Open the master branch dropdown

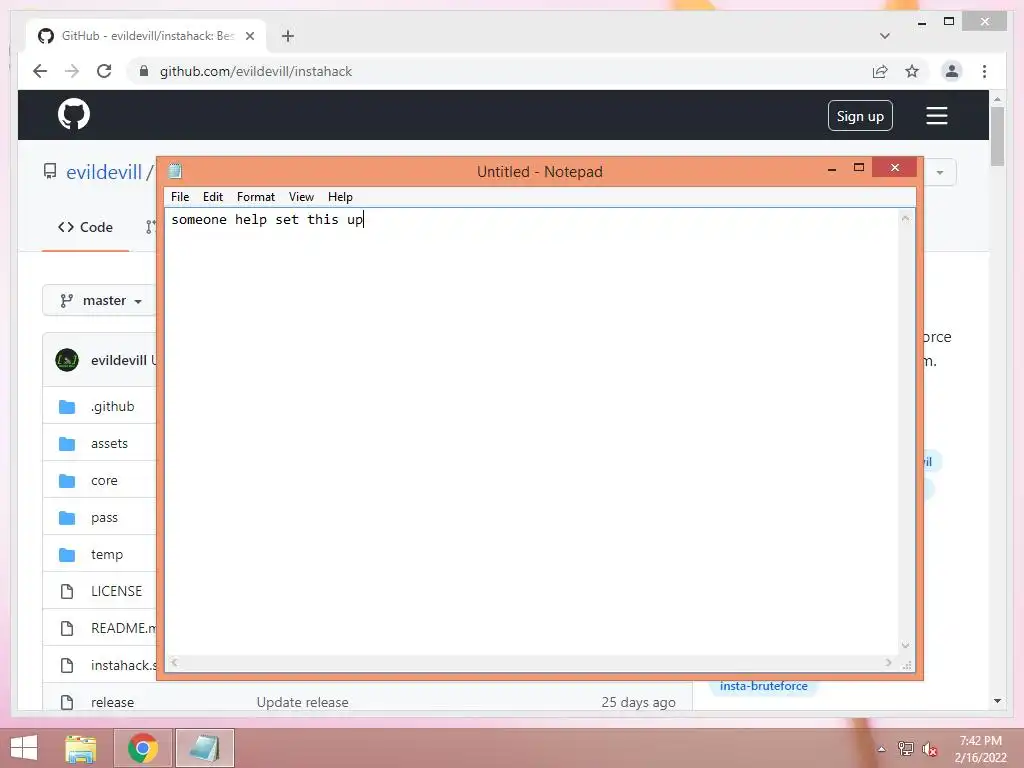[101, 300]
